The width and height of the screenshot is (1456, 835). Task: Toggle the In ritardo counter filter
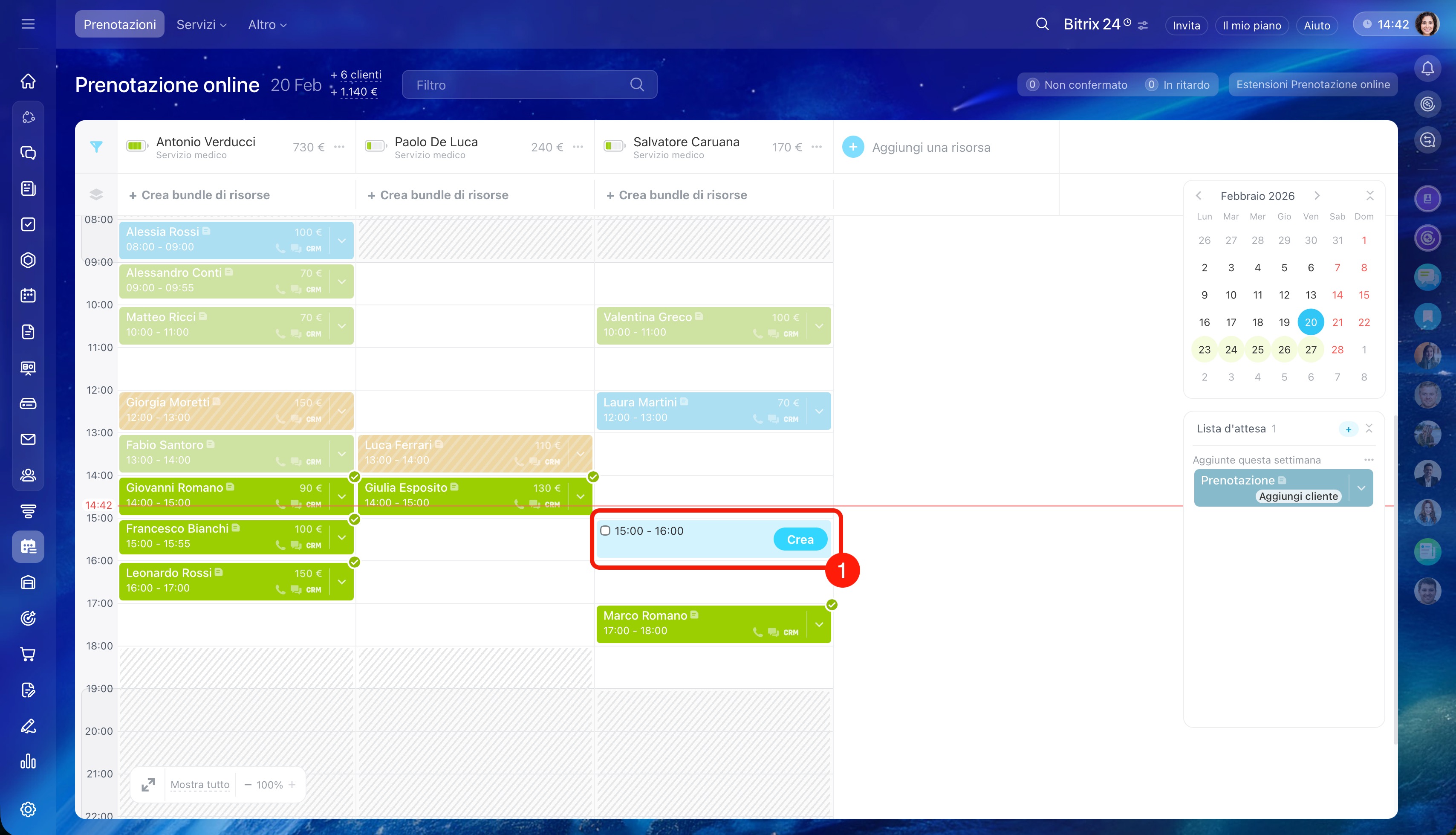[1178, 84]
